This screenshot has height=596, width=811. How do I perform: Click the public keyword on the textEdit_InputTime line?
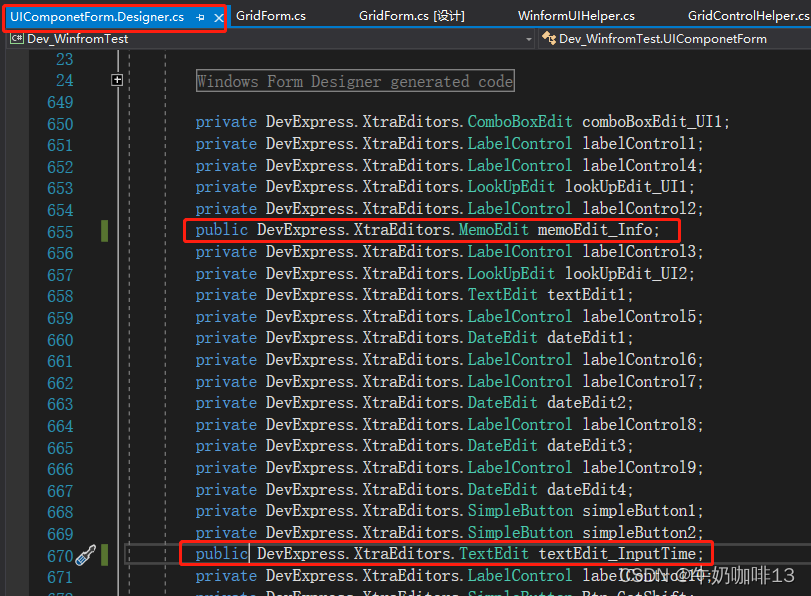(221, 554)
